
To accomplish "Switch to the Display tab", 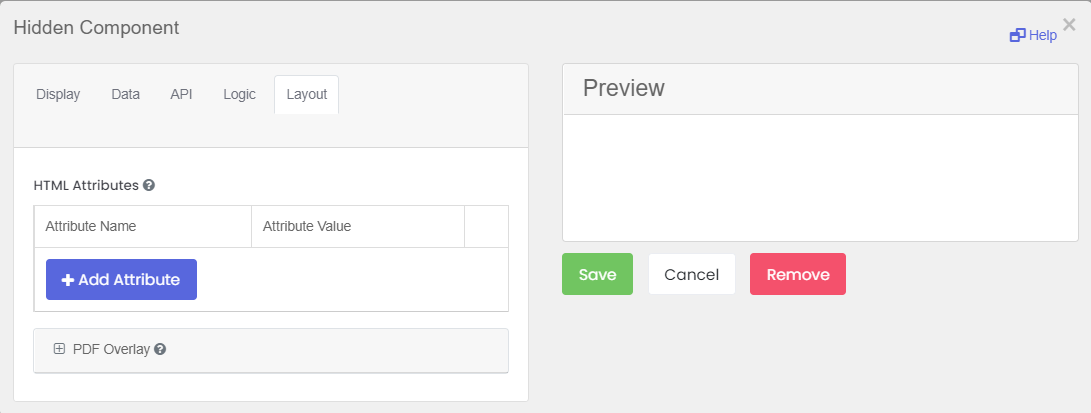I will pos(58,94).
